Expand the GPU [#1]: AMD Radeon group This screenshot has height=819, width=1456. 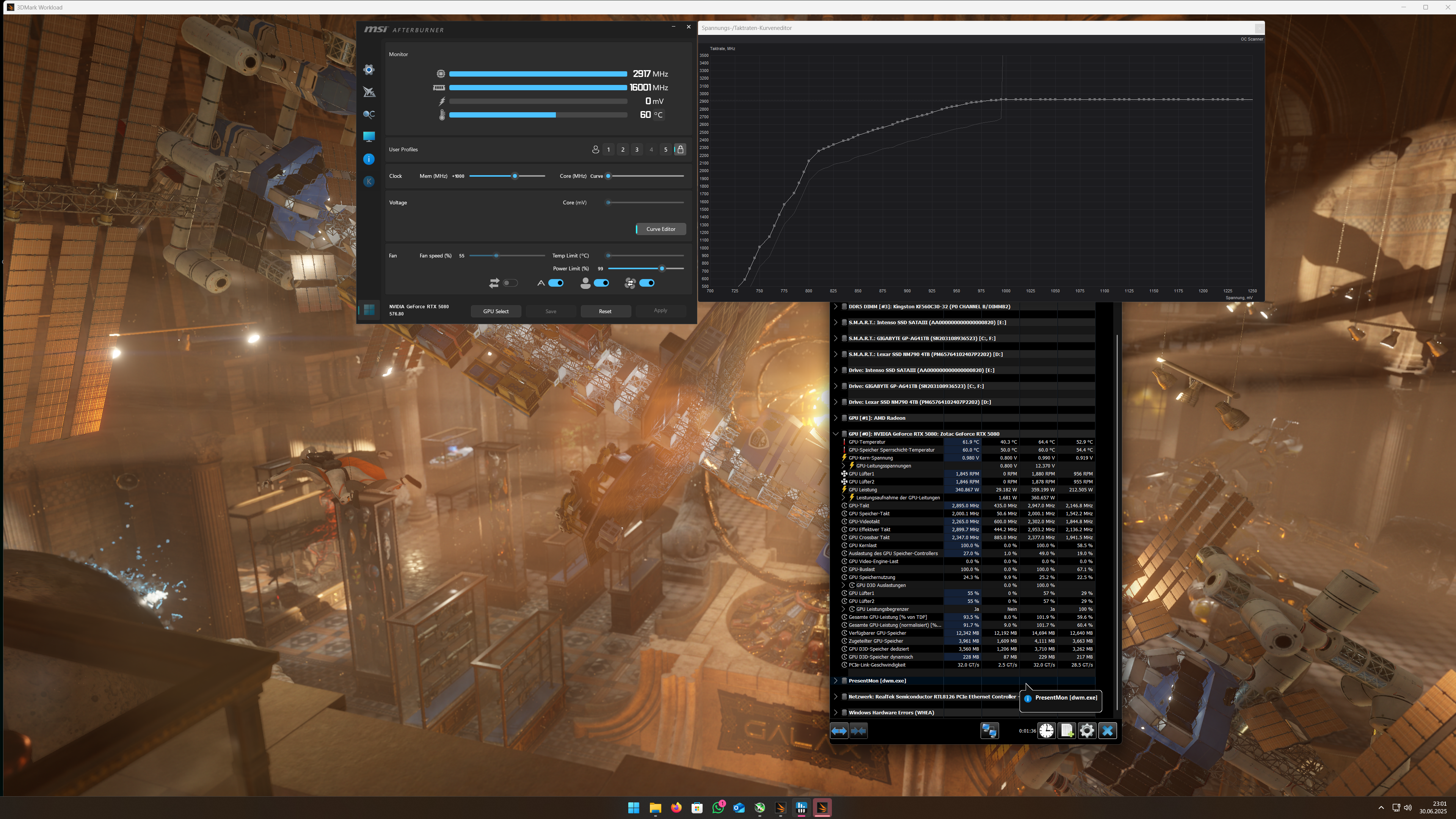pos(835,418)
